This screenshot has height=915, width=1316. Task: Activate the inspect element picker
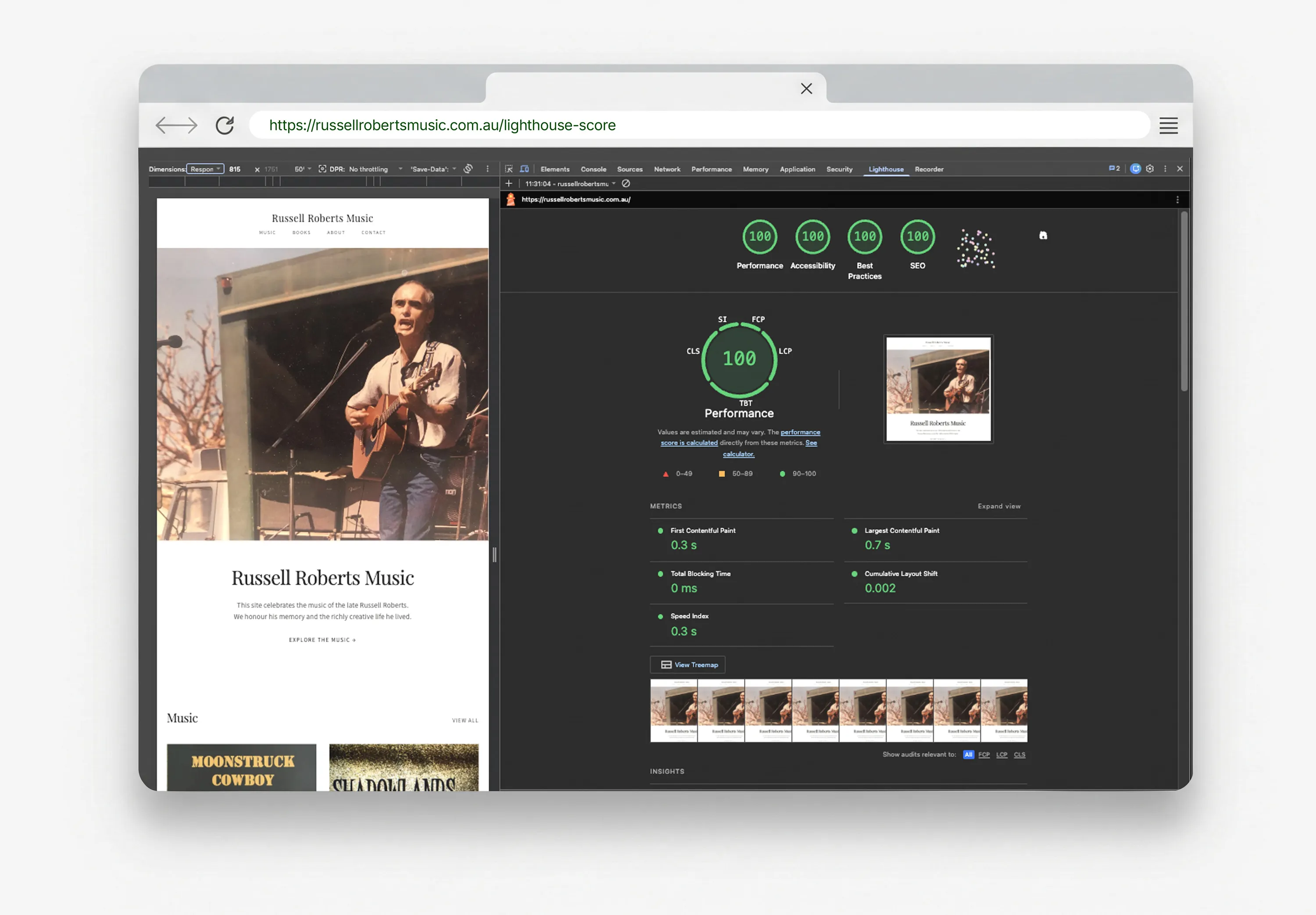[508, 169]
